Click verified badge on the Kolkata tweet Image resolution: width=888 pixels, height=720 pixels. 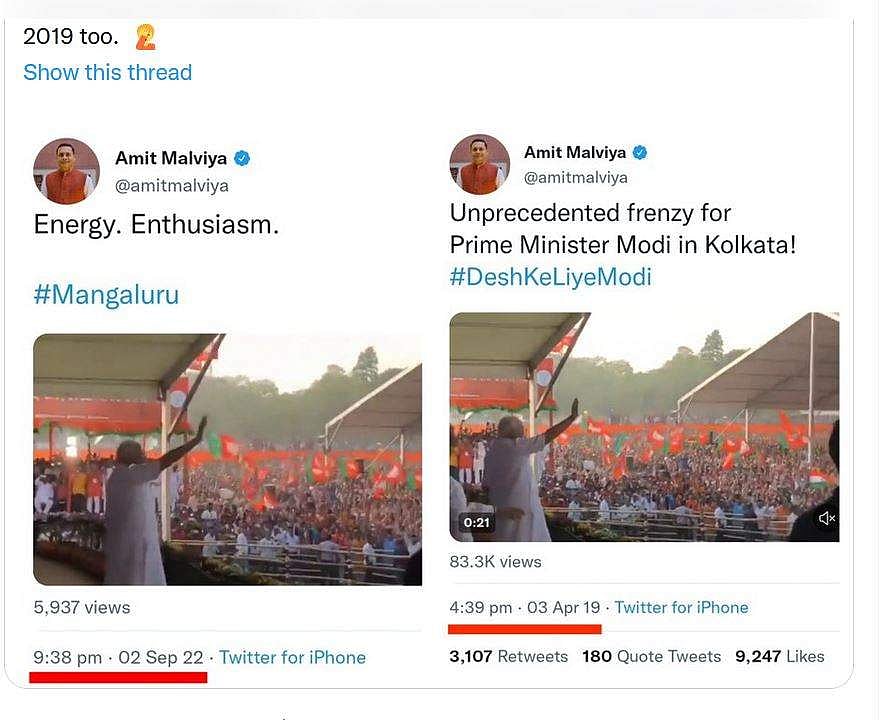click(x=640, y=152)
